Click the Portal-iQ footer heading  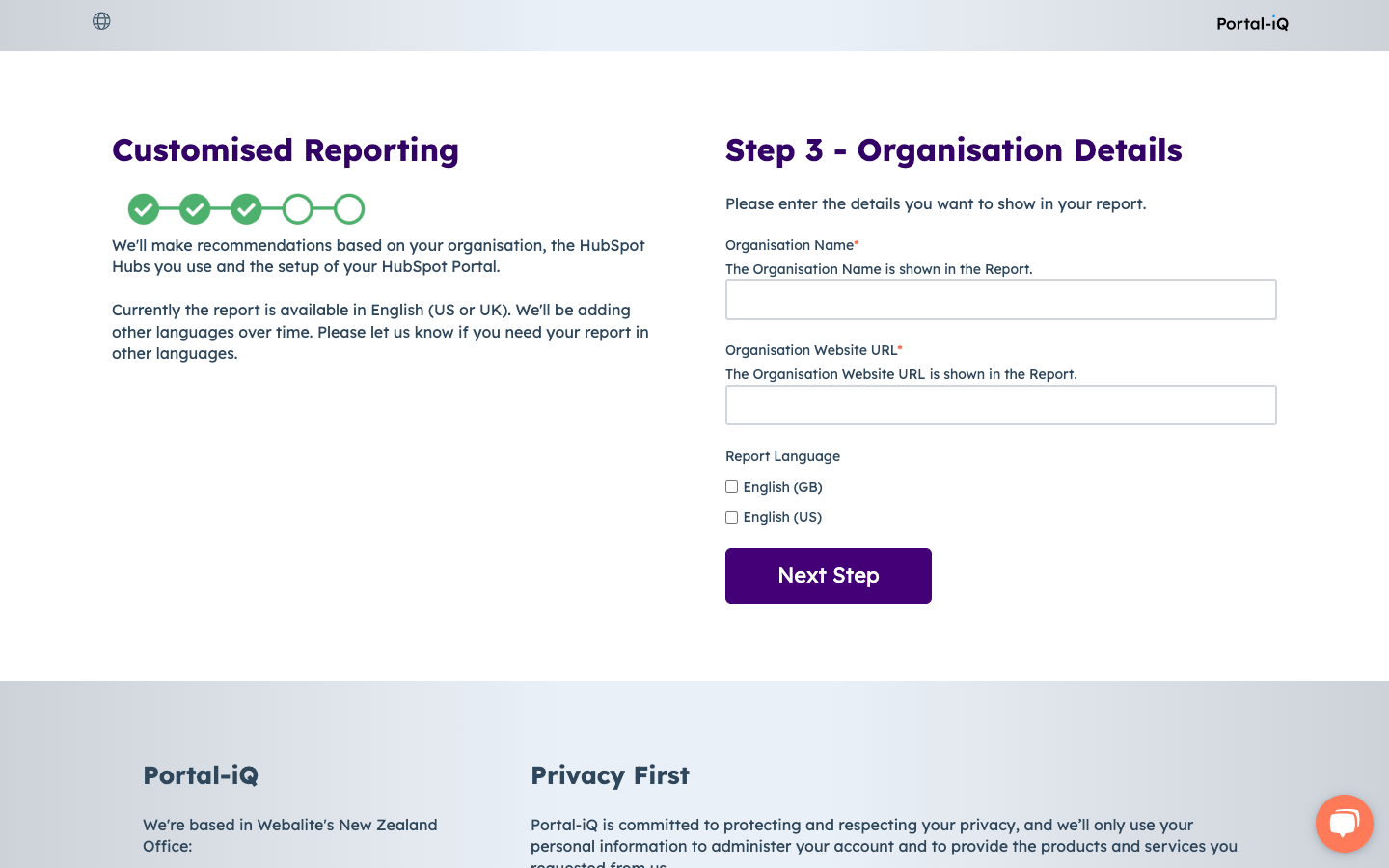point(200,774)
